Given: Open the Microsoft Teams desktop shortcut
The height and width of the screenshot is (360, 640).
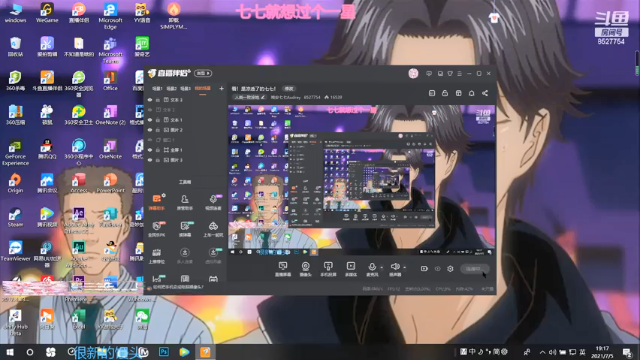Looking at the screenshot, I should click(x=110, y=50).
